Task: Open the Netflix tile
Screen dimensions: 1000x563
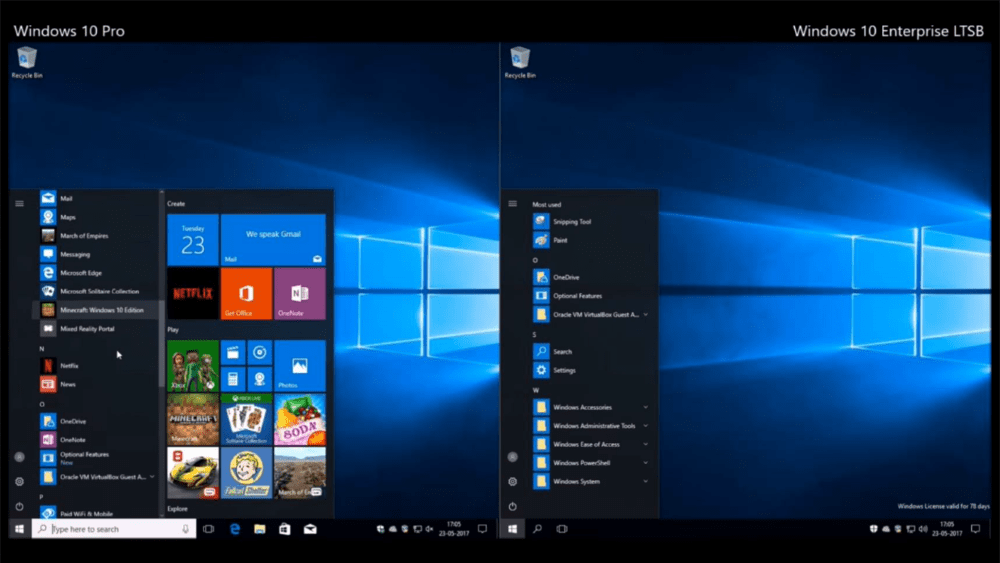Action: (x=193, y=293)
